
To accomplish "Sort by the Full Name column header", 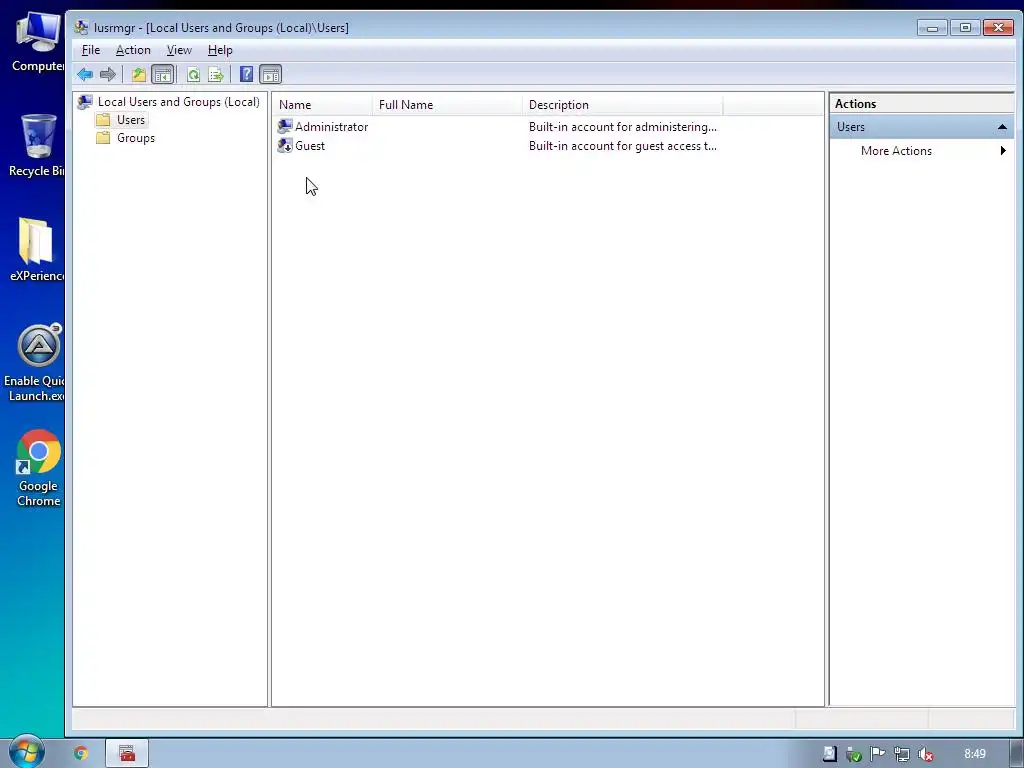I will point(447,104).
